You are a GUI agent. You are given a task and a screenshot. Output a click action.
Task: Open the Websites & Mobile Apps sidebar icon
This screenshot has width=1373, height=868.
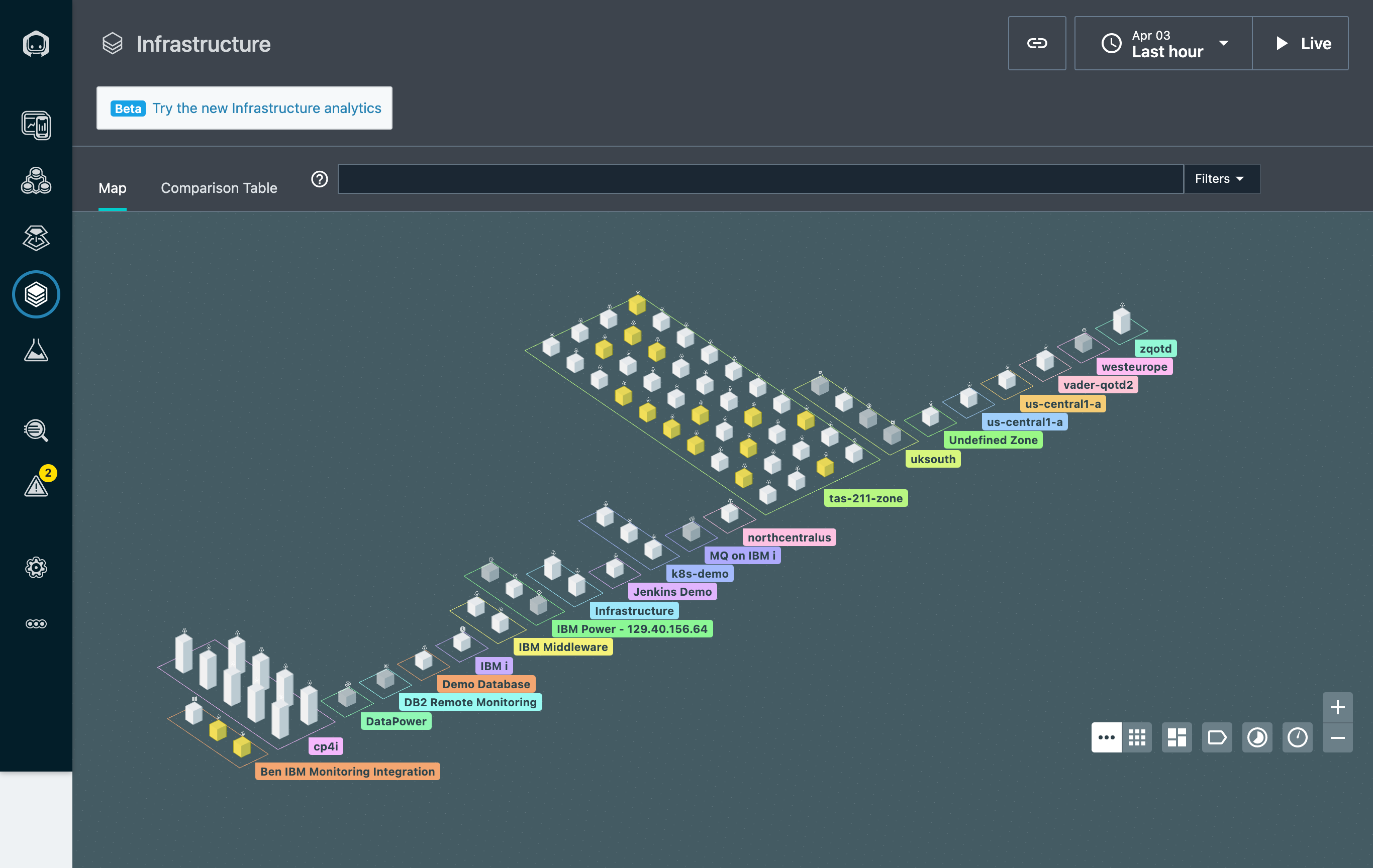36,126
